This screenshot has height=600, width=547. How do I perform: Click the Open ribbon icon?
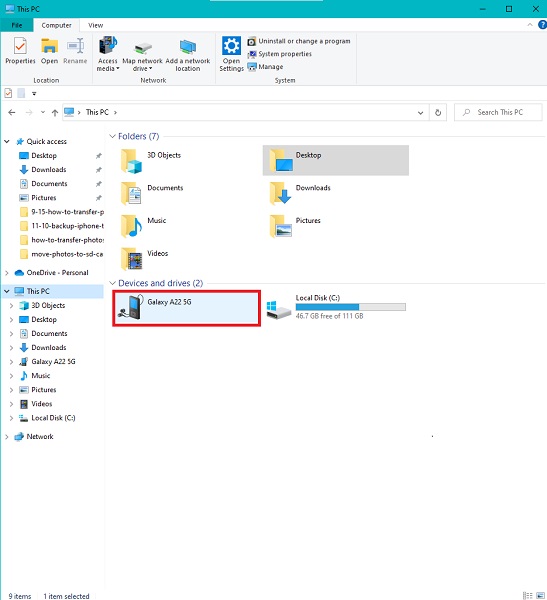(x=49, y=51)
